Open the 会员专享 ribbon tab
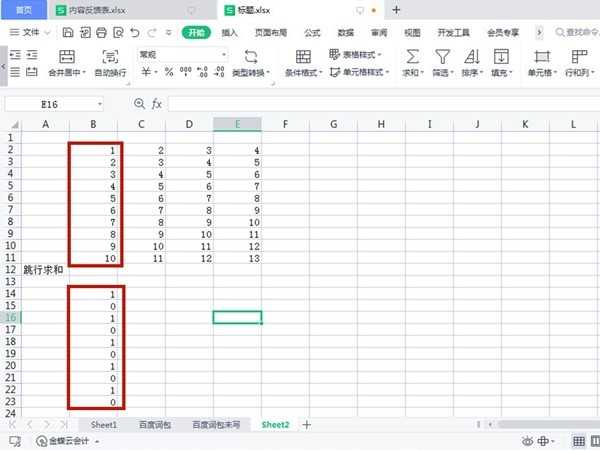This screenshot has height=450, width=600. (503, 33)
